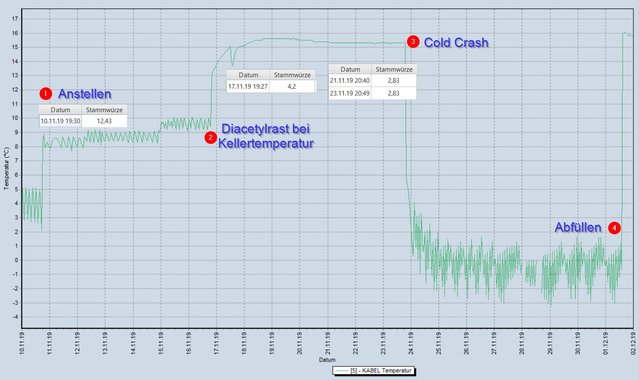Click the "Temperatur (°C)" y-axis title
639x380 pixels.
[6, 168]
